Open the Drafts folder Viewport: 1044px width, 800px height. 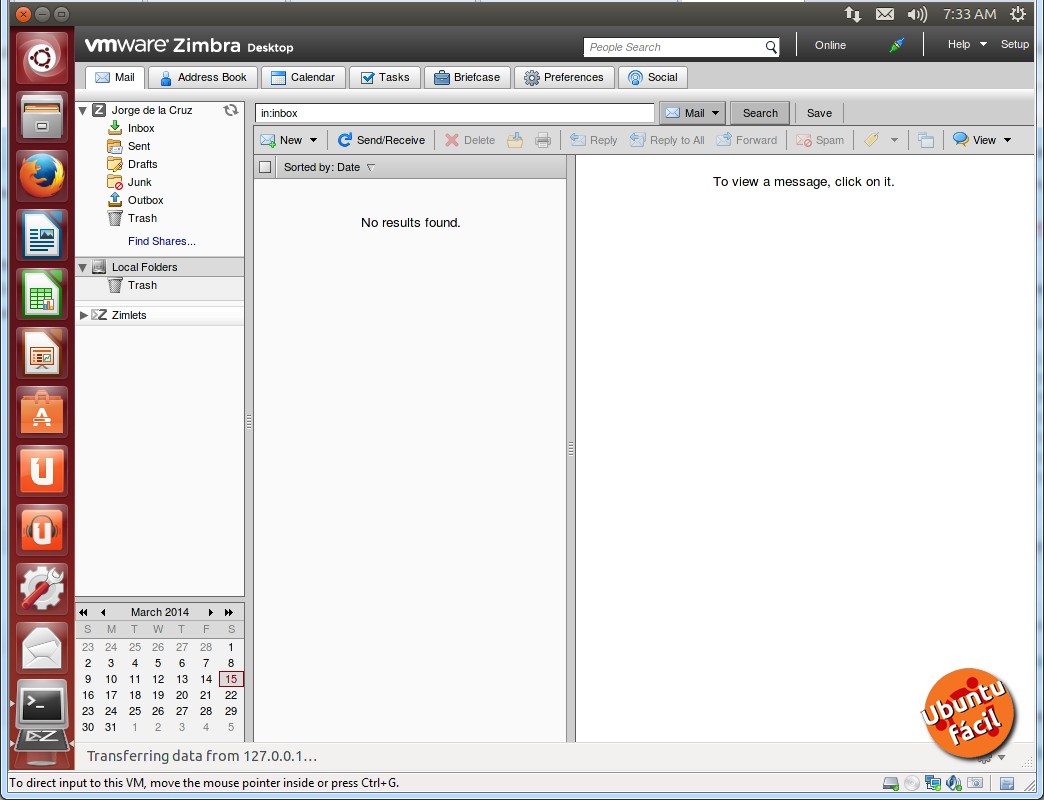pos(142,164)
